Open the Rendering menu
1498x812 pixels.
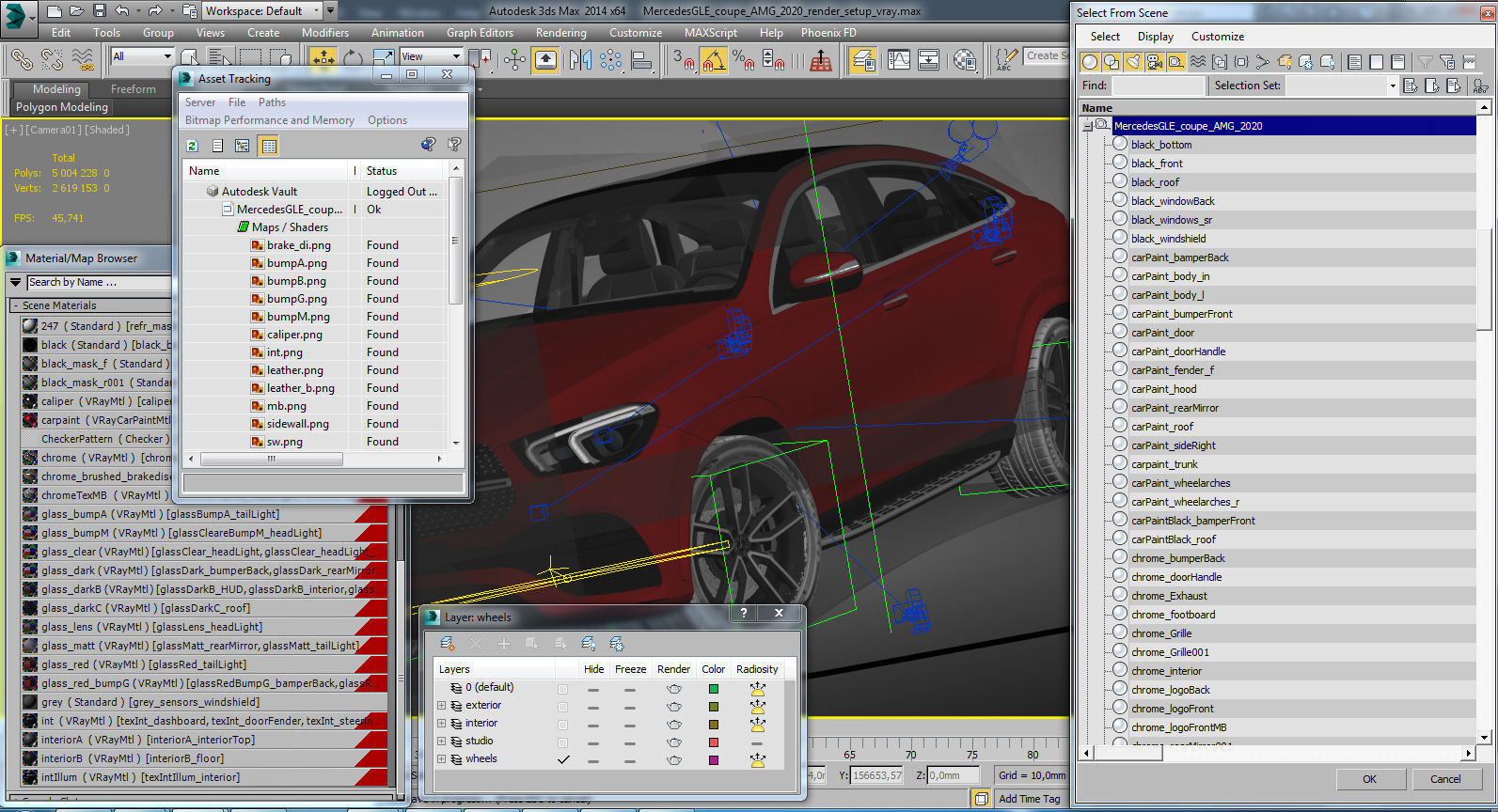click(x=560, y=32)
